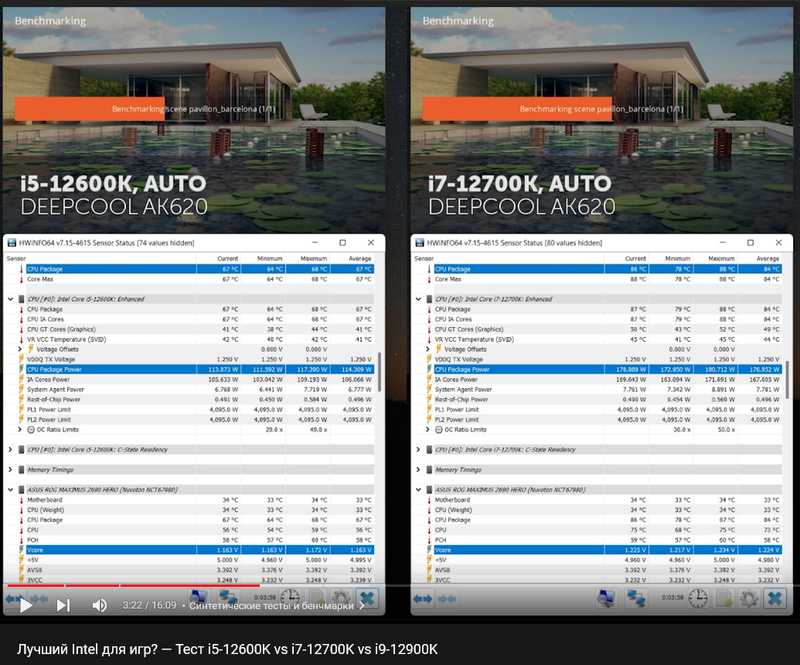Viewport: 800px width, 665px height.
Task: Click the expand-columns arrows icon in i7-12700K HWiNFO toolbar
Action: [422, 599]
